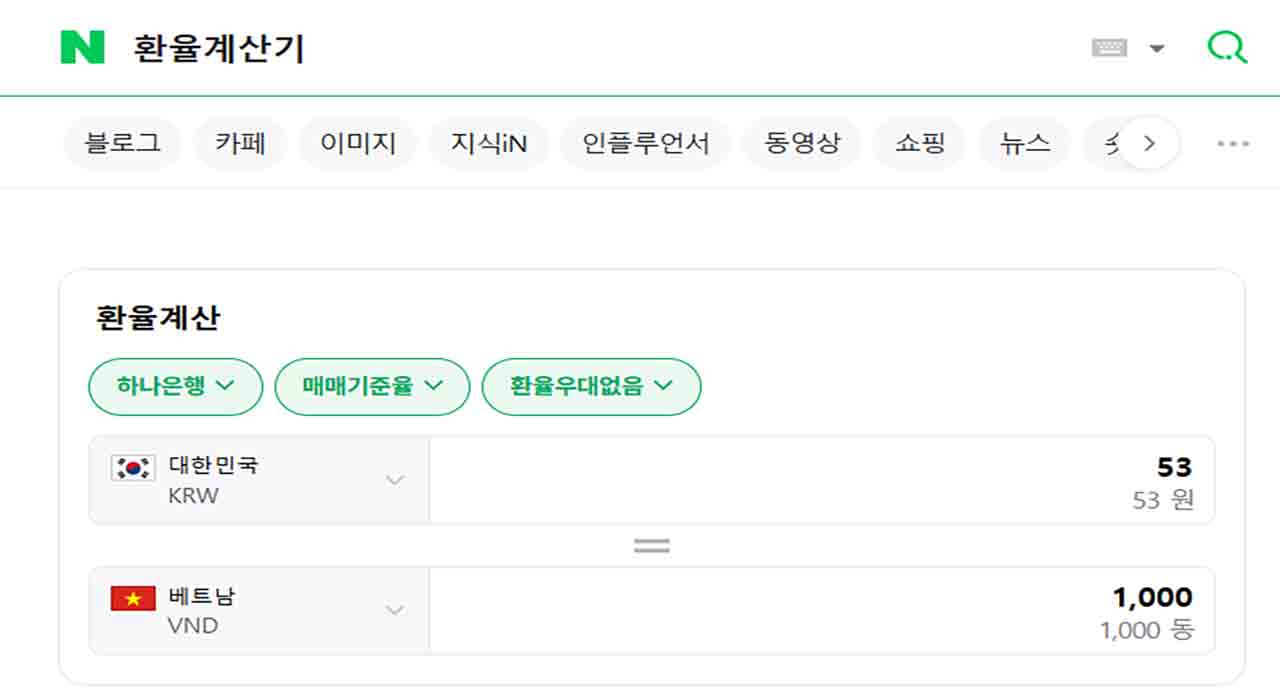The image size is (1280, 698).
Task: Open the 하나은행 bank selector
Action: [175, 387]
